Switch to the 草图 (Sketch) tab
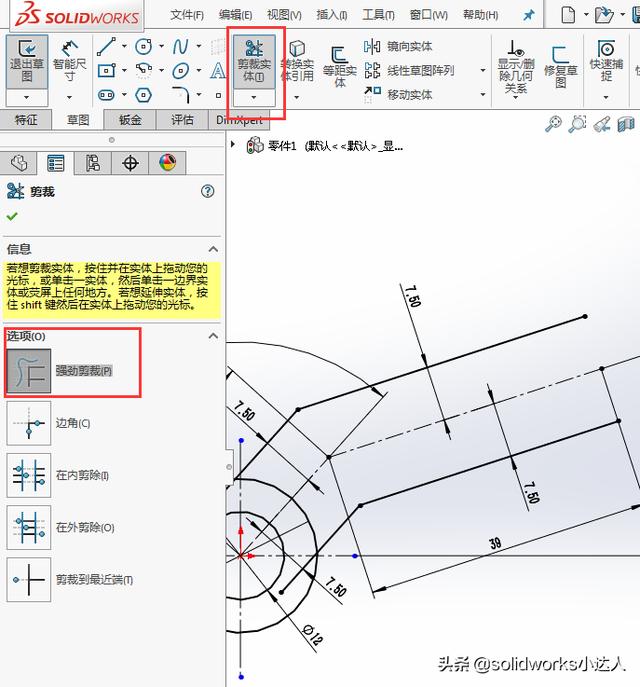Screen dimensions: 640x687 coord(78,120)
